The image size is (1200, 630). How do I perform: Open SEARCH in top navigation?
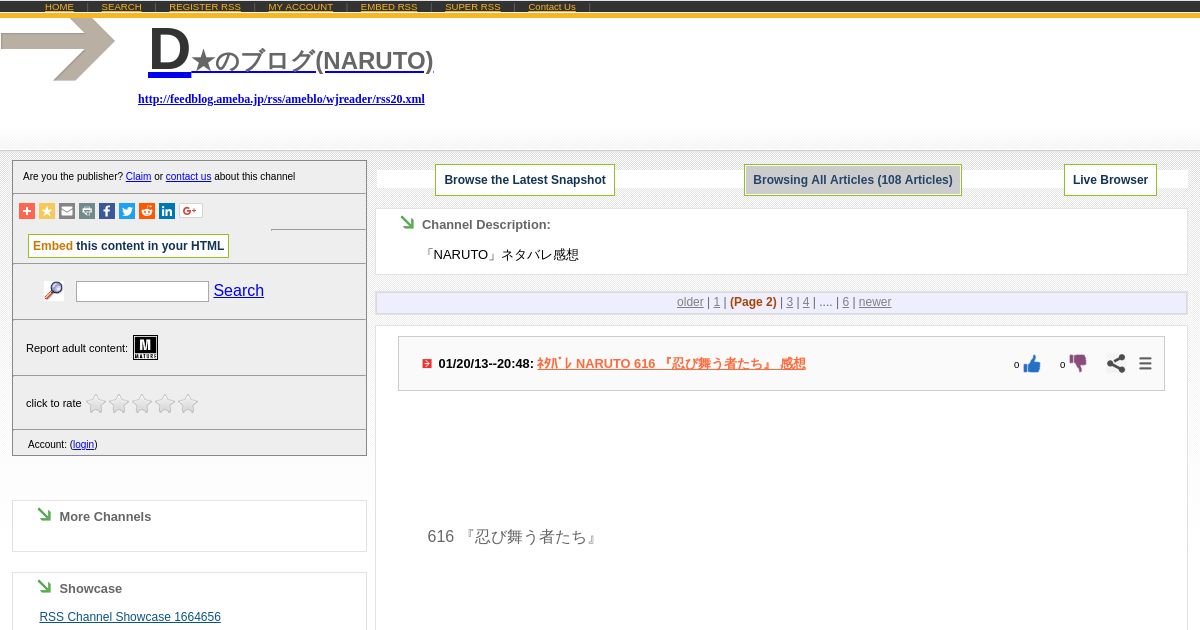(x=121, y=7)
